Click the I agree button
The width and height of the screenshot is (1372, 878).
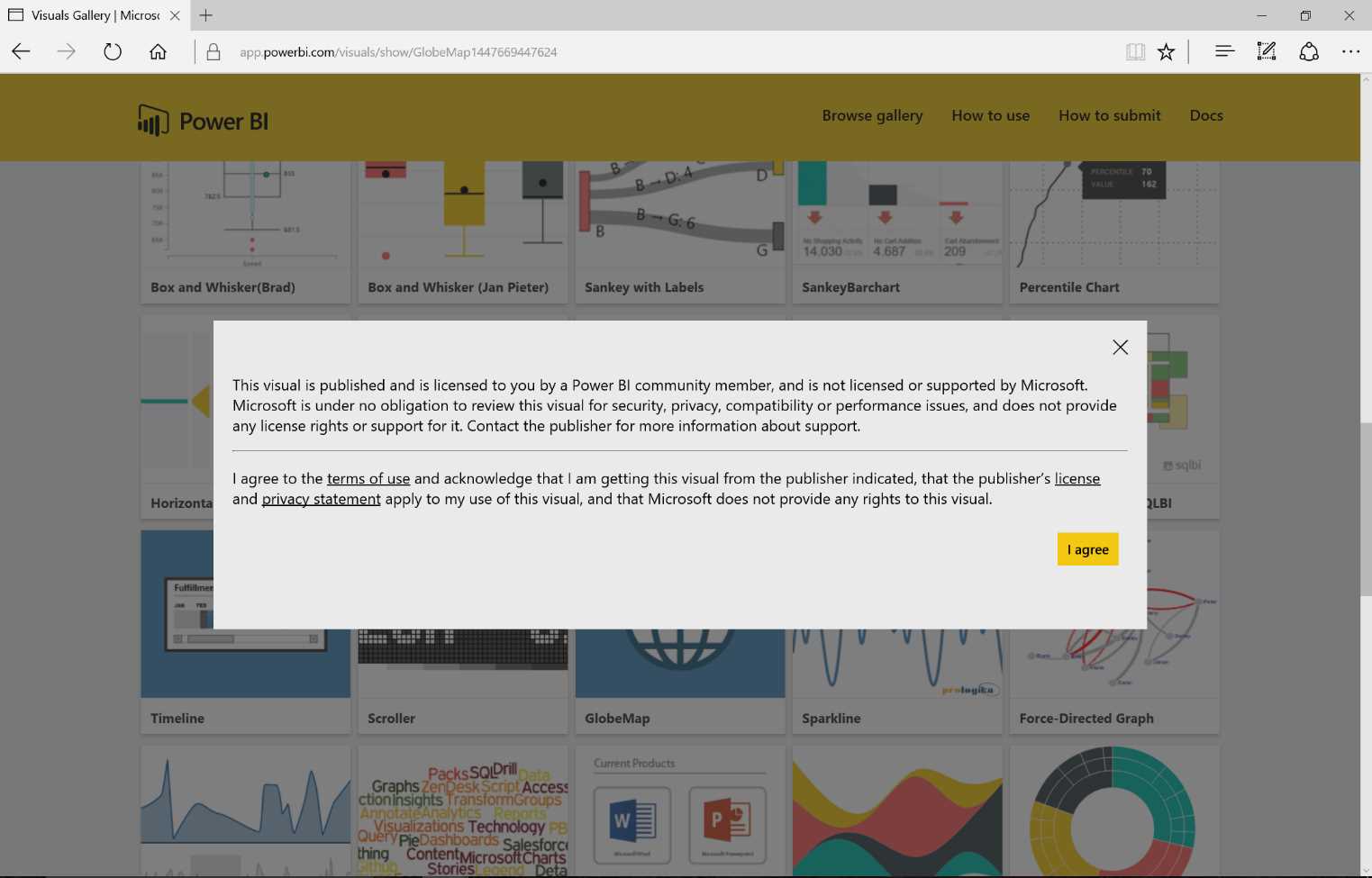click(1087, 549)
